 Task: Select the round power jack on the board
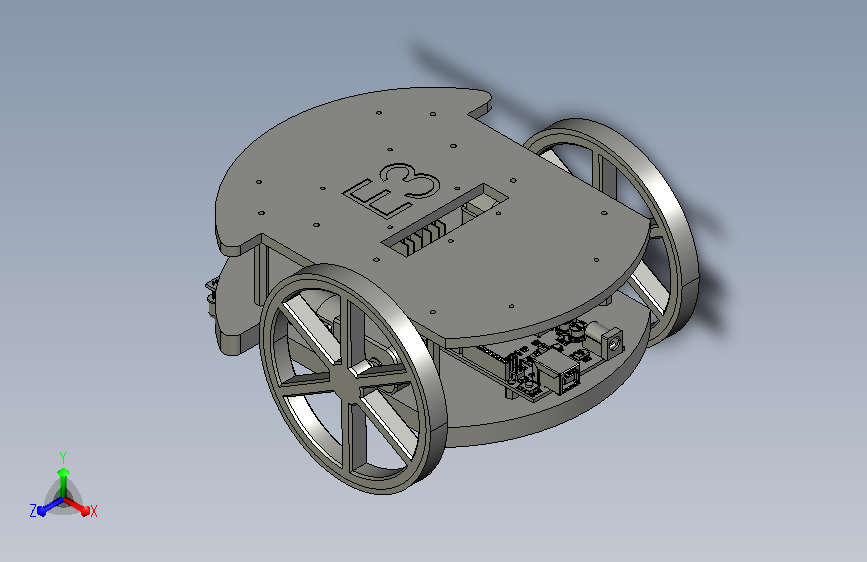point(606,340)
